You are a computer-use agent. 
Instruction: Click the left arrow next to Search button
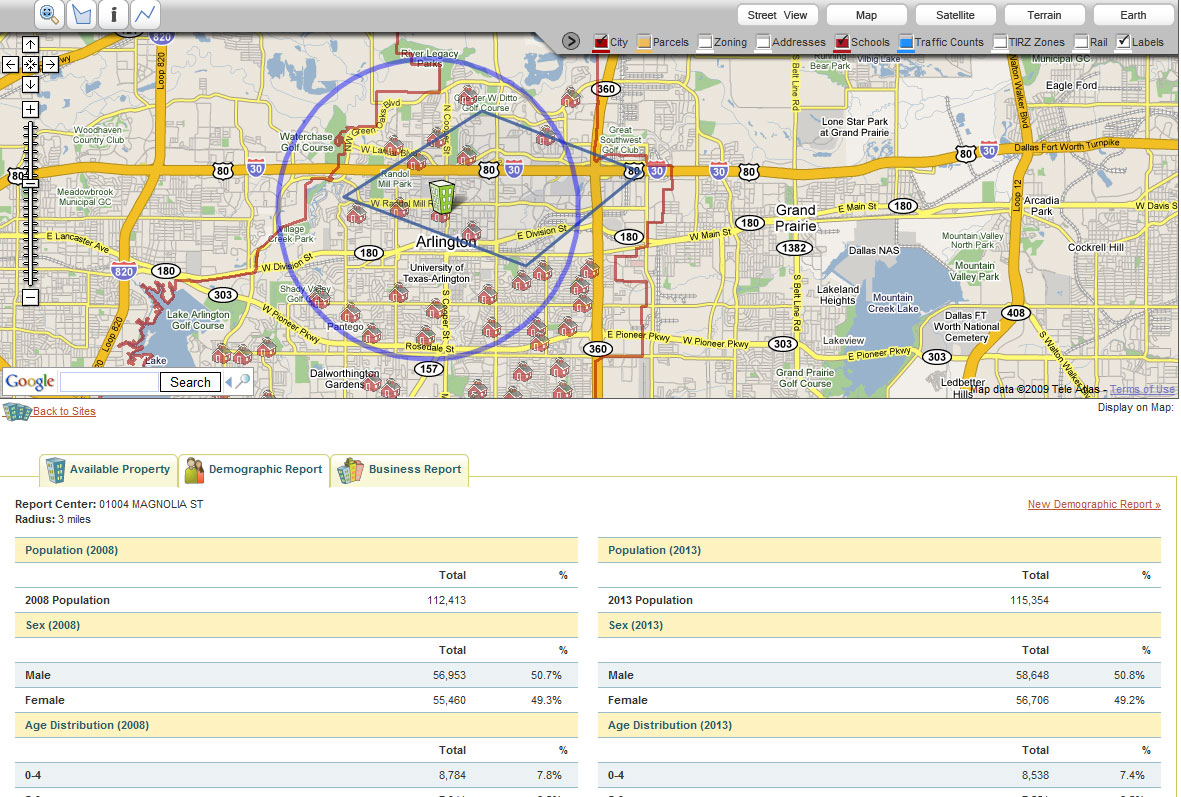(x=228, y=382)
